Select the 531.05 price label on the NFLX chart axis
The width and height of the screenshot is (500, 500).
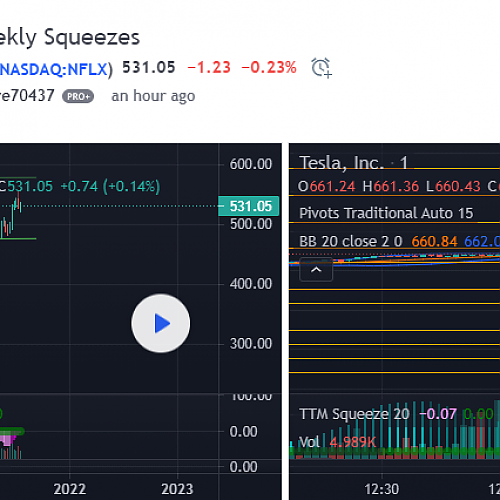248,206
